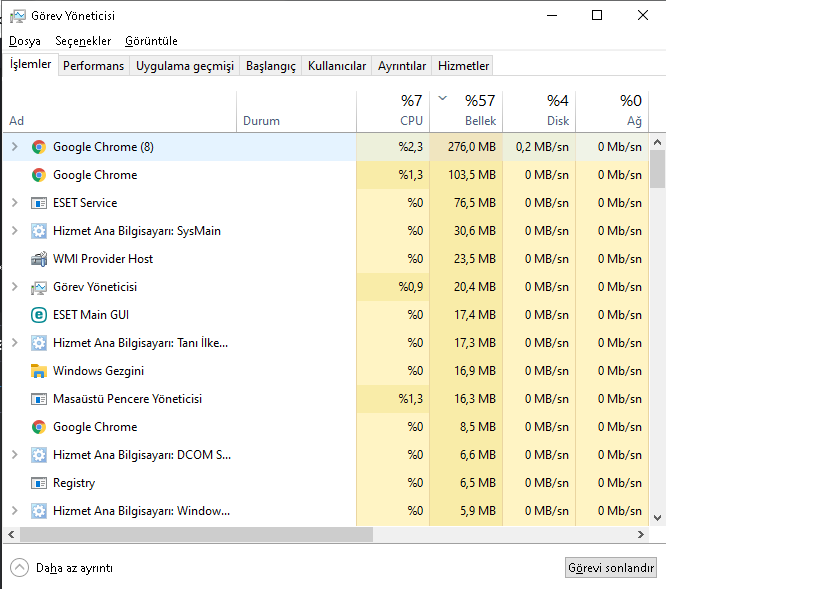819x589 pixels.
Task: Click the gear icon beside Hizmet Ana Bilgisayarı: SysMain
Action: coord(39,231)
